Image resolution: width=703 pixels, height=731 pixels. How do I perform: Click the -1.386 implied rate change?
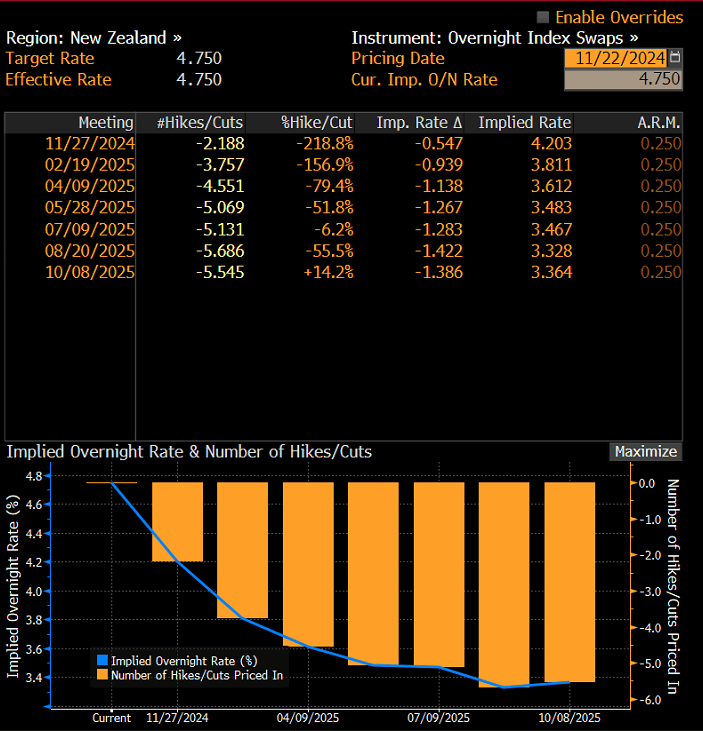point(439,272)
